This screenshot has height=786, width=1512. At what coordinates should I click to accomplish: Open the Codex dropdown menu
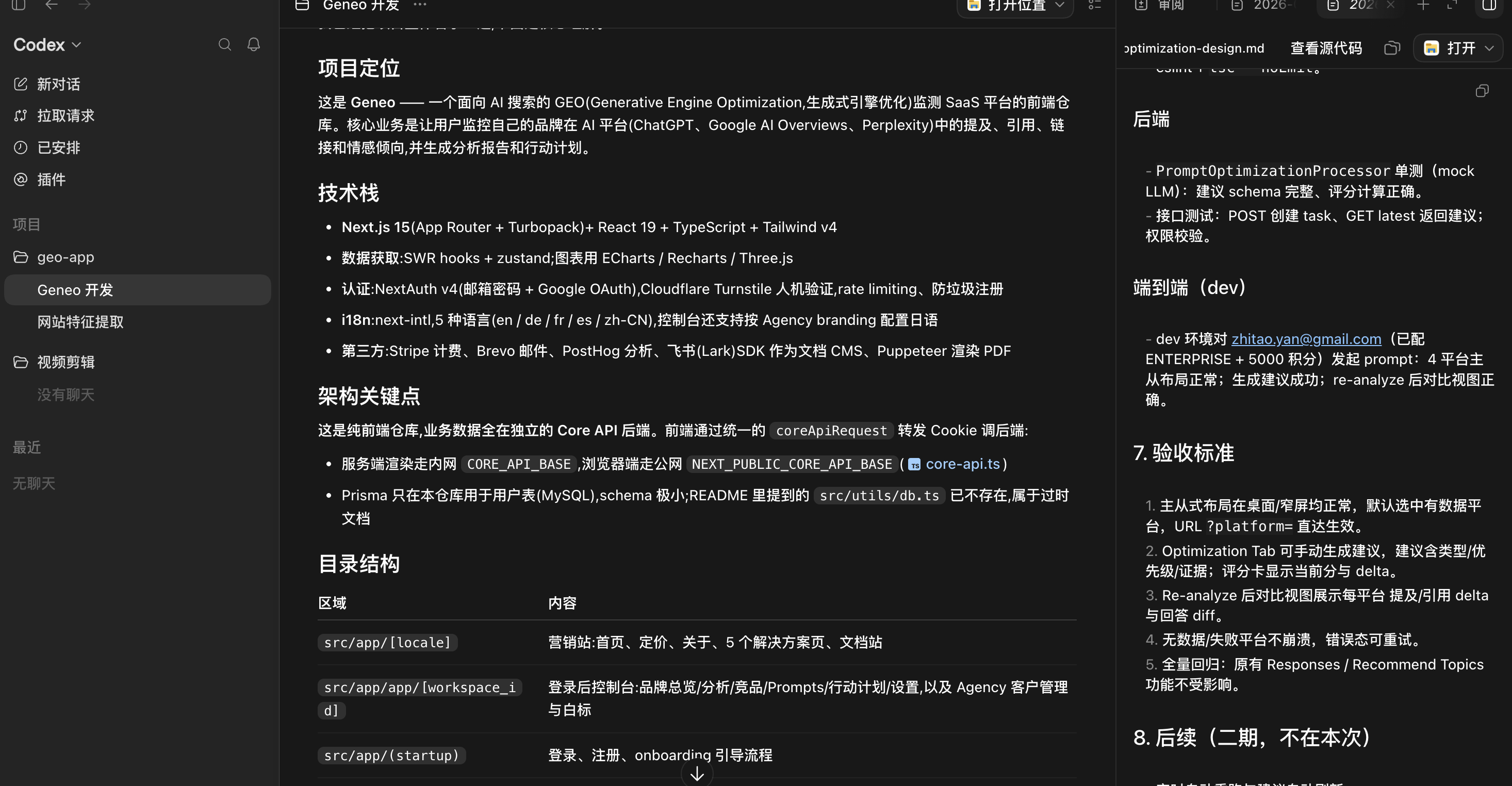[x=47, y=45]
